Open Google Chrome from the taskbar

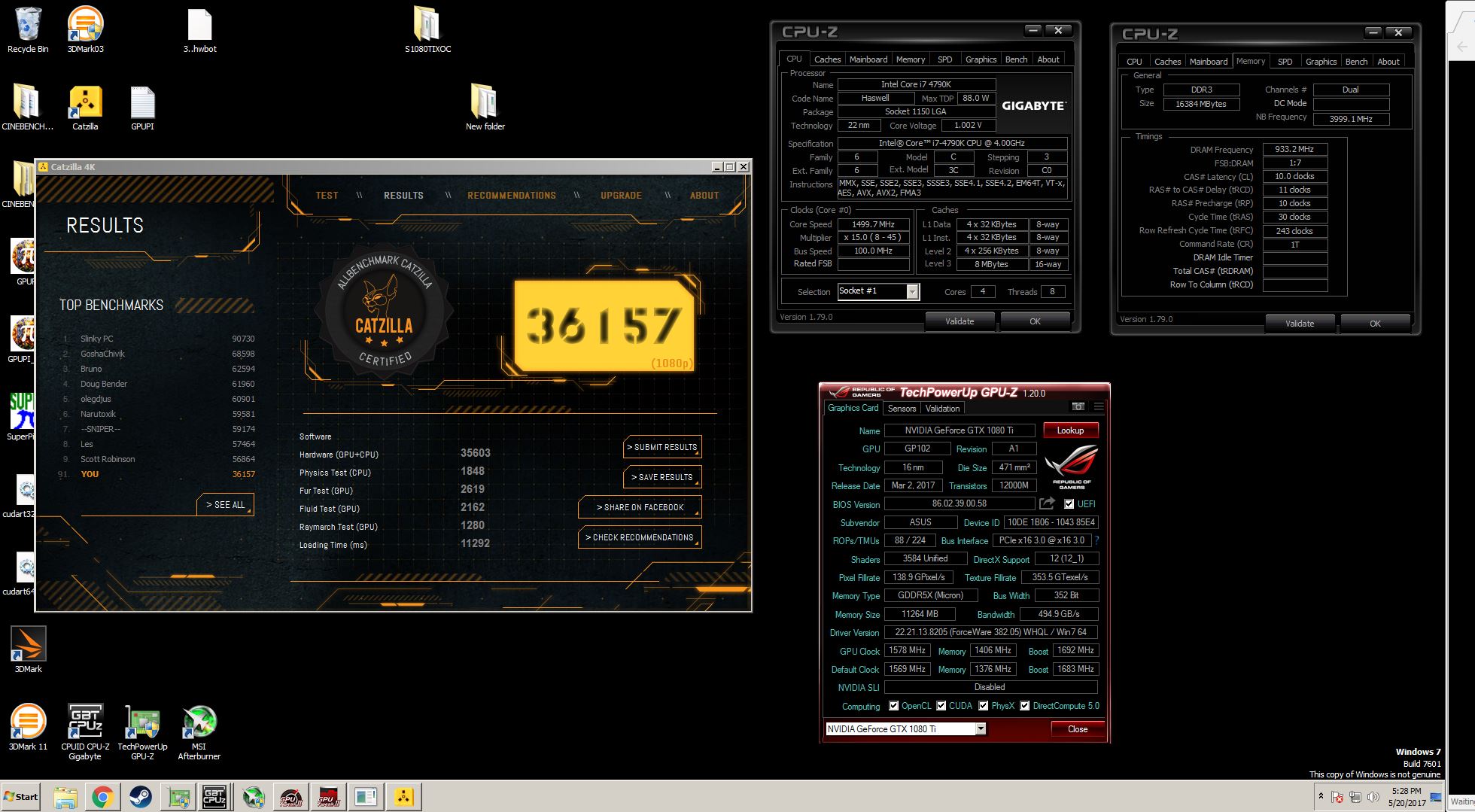[103, 797]
